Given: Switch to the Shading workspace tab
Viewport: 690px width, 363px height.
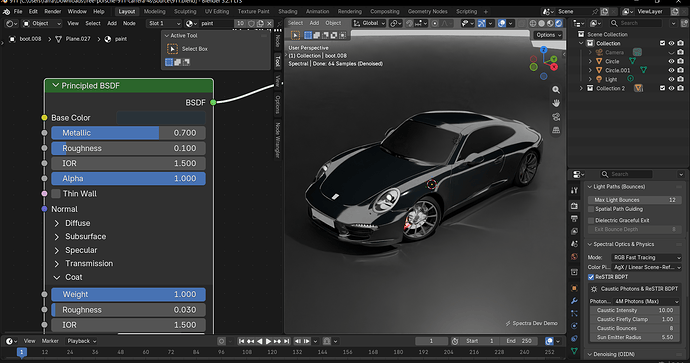Looking at the screenshot, I should coord(288,11).
